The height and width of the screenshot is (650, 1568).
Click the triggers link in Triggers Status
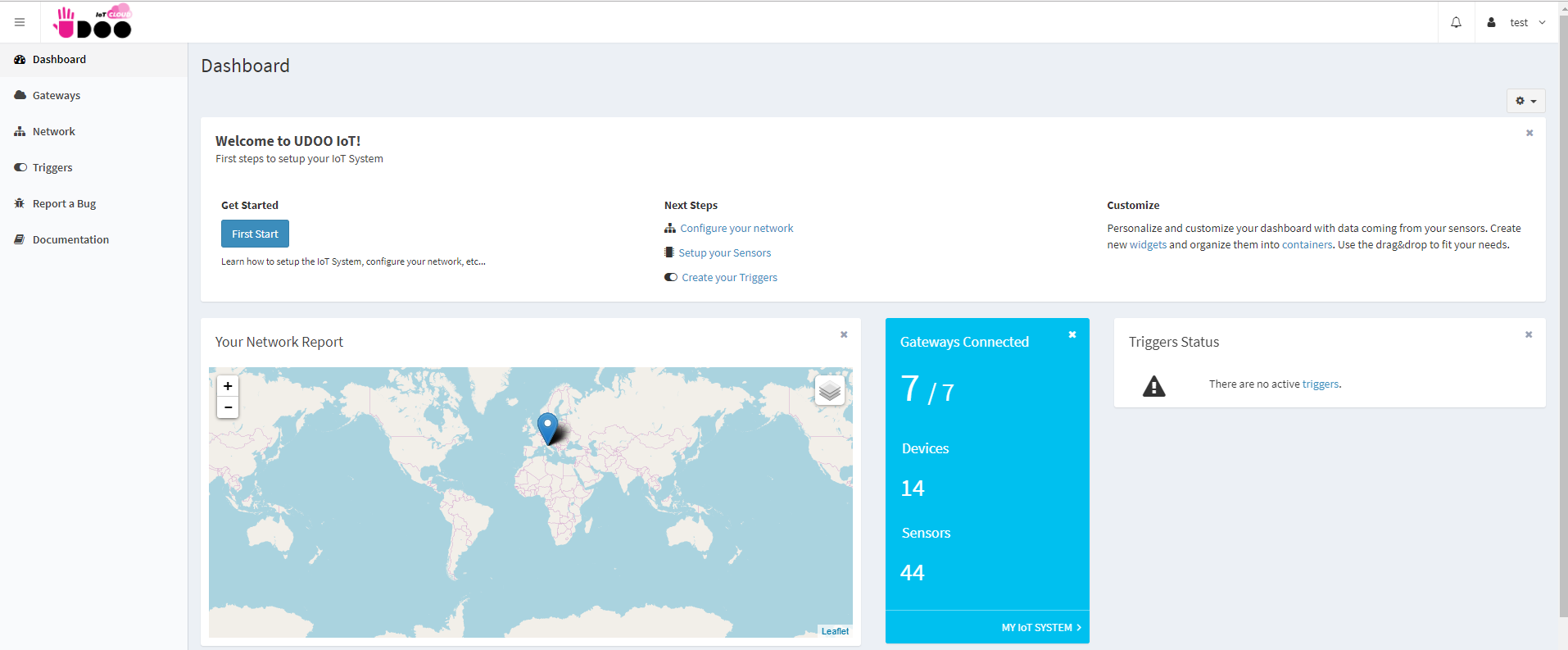1321,384
